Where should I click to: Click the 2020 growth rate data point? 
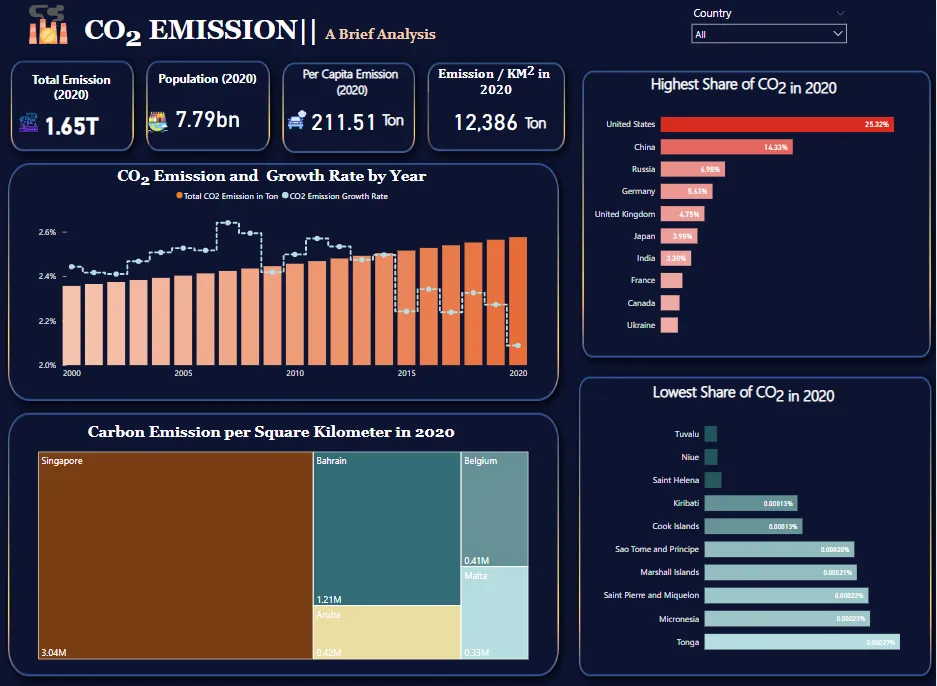[x=518, y=345]
